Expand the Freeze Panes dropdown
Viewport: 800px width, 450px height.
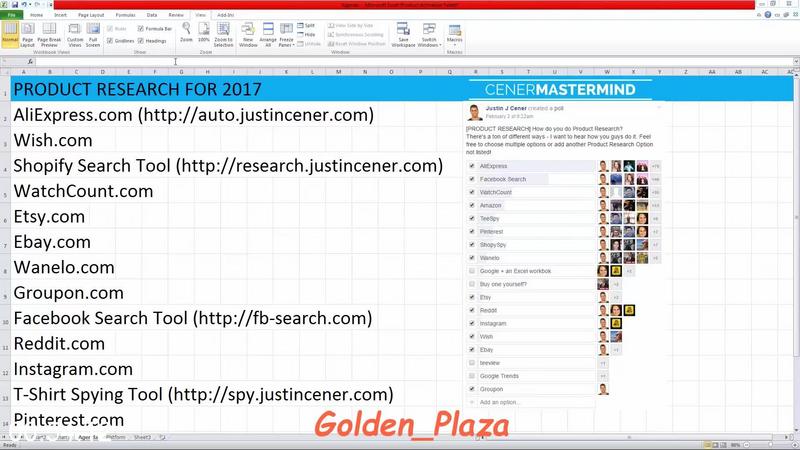click(x=286, y=34)
